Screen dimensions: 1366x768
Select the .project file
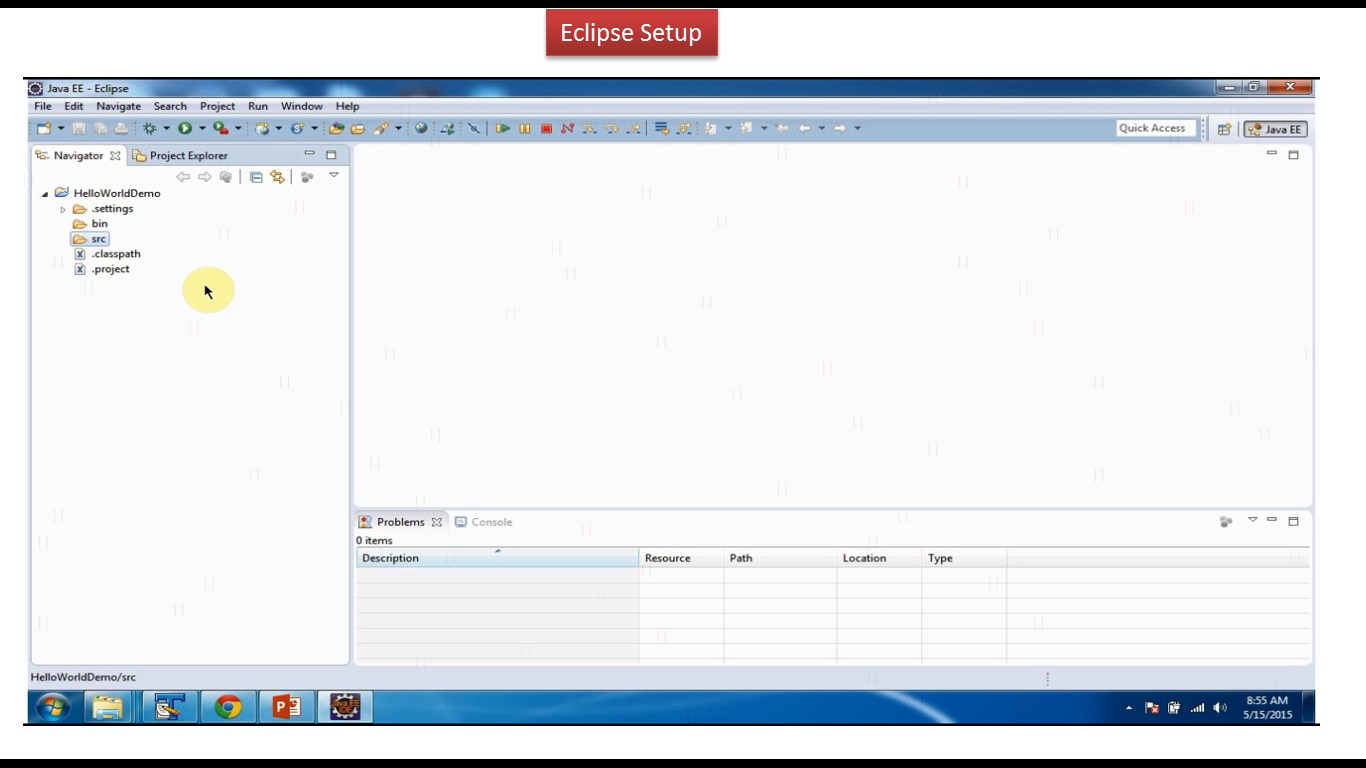(x=103, y=269)
